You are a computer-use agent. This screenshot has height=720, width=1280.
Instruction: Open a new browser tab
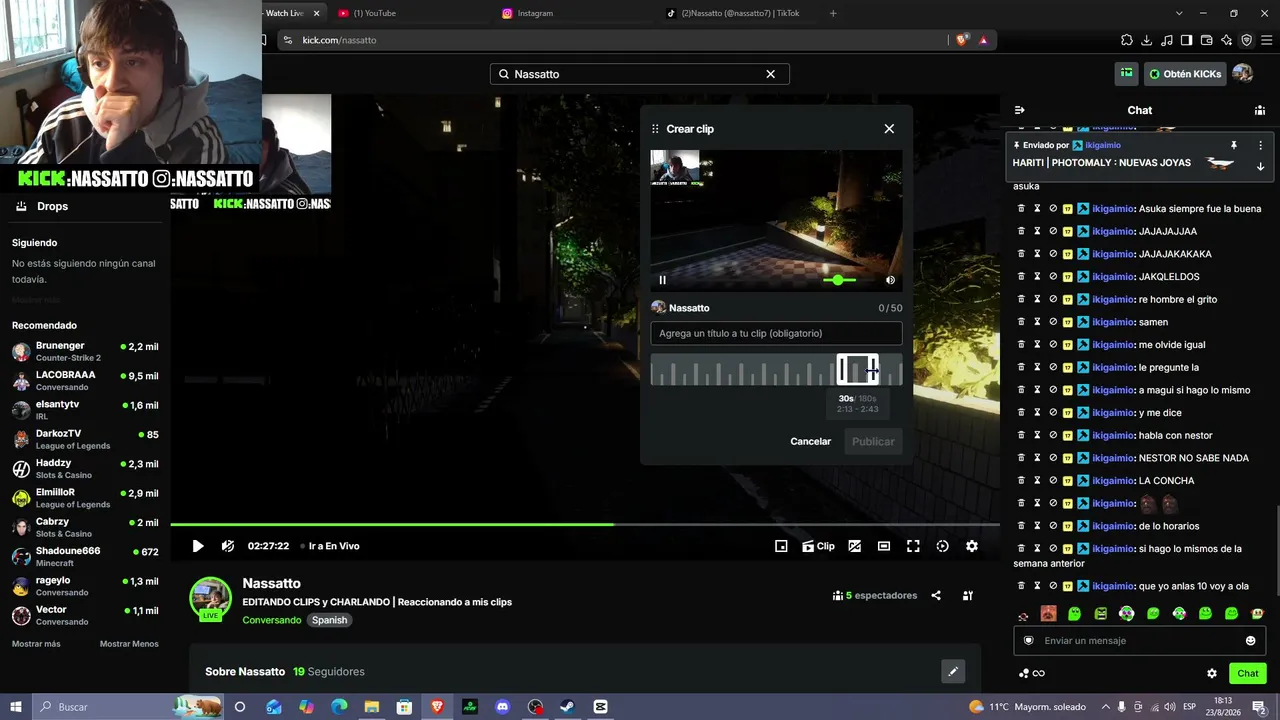[833, 13]
